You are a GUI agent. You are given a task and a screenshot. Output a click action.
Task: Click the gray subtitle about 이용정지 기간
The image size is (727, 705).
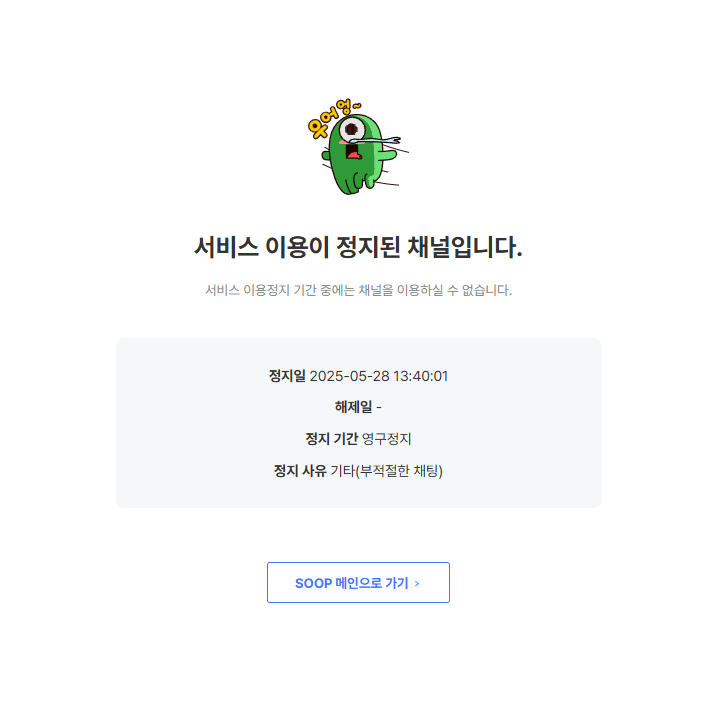pyautogui.click(x=358, y=290)
